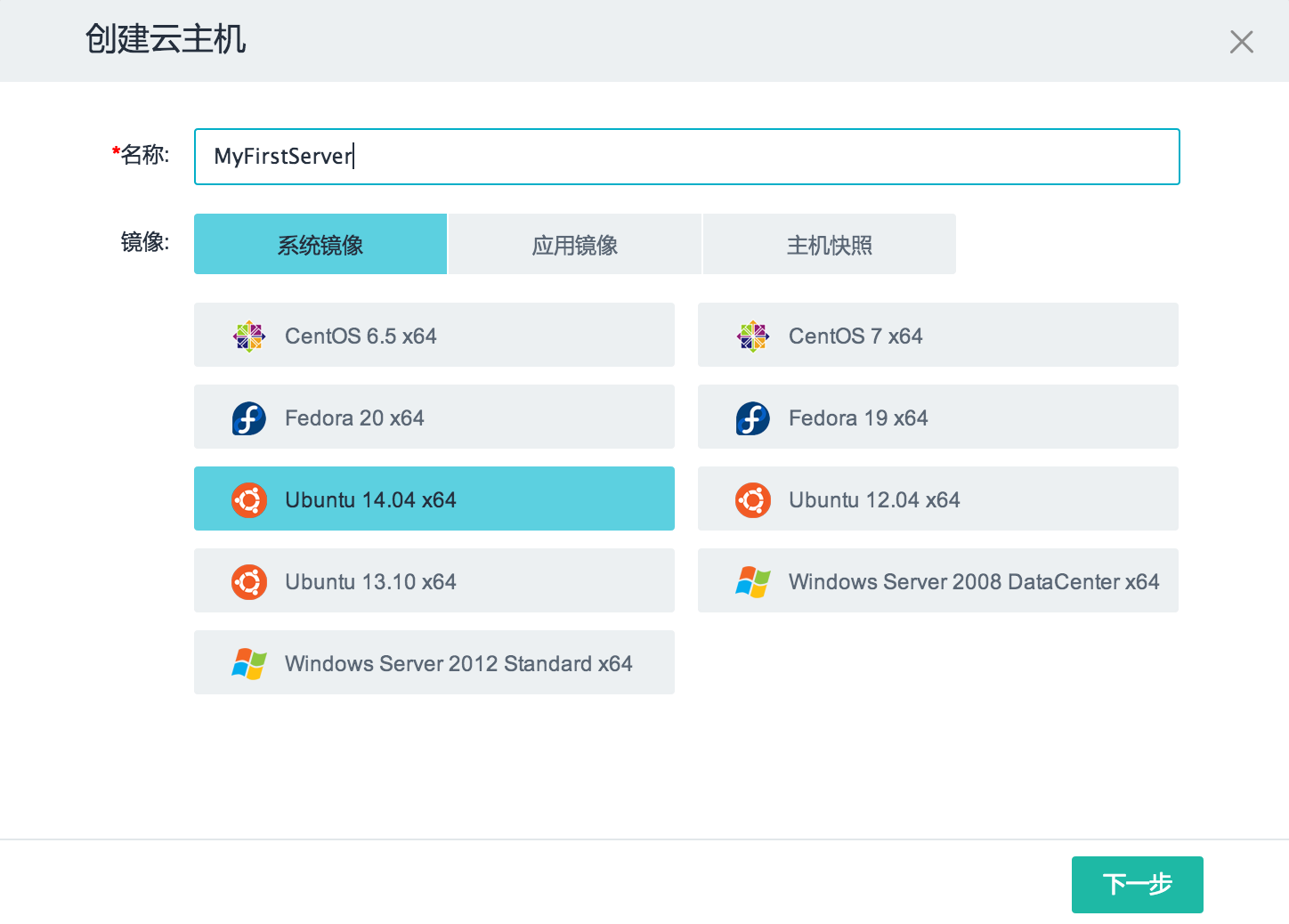Click the Fedora logo beside Fedora 19 x64
This screenshot has height=924, width=1289.
click(753, 418)
